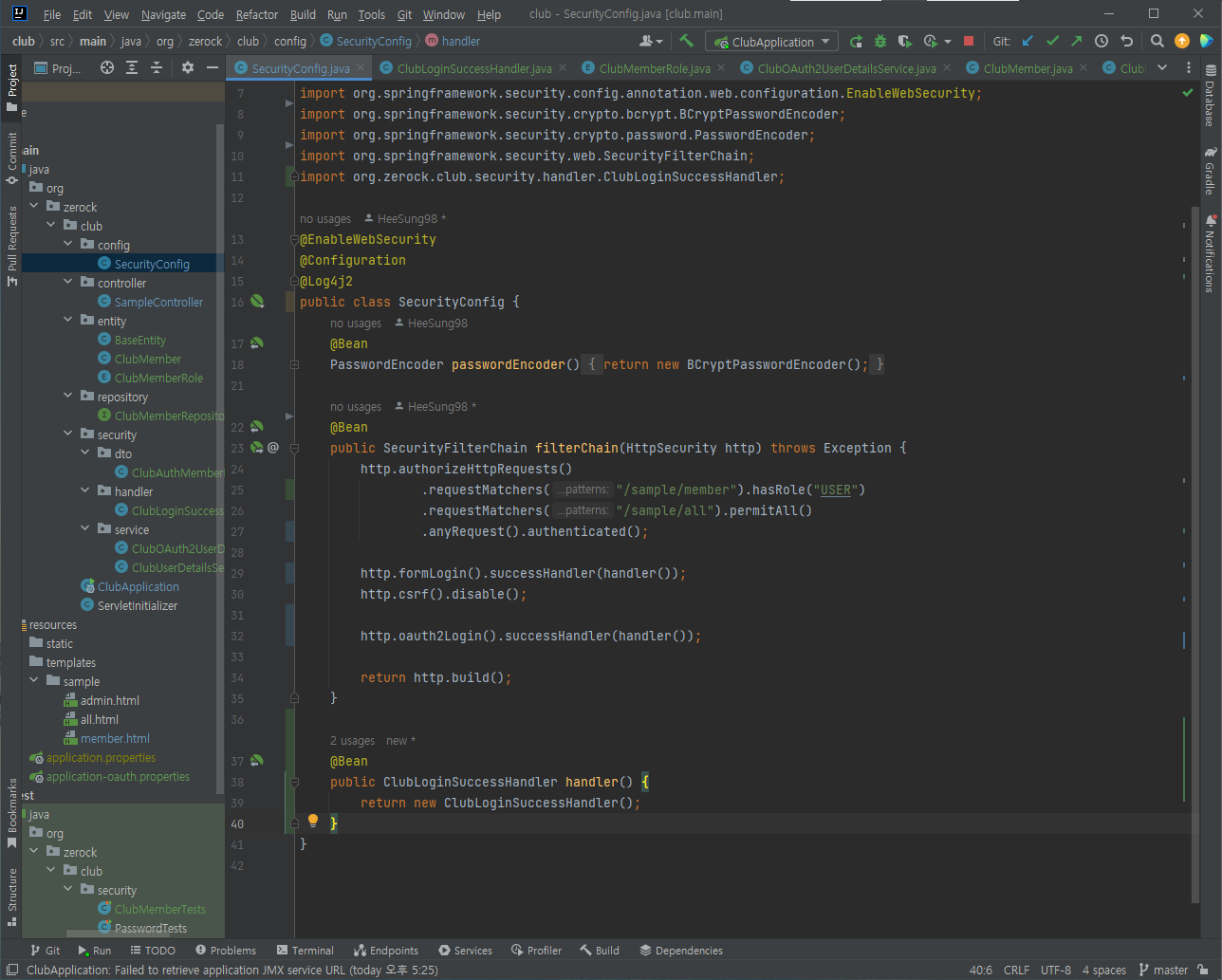
Task: Select Opened File crosshair icon in Project panel
Action: click(x=107, y=67)
